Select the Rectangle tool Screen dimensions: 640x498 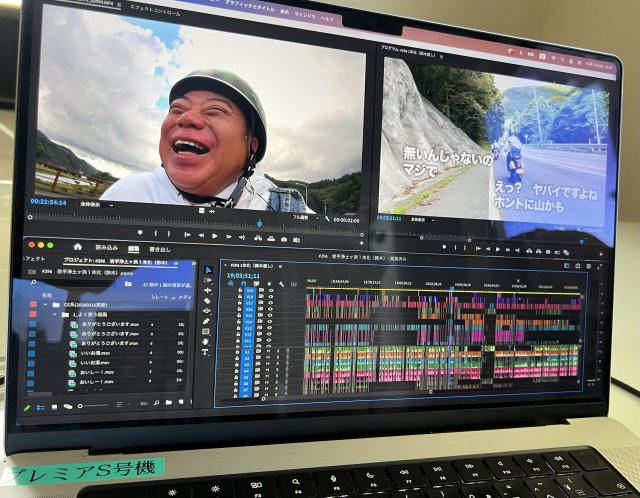click(x=206, y=331)
